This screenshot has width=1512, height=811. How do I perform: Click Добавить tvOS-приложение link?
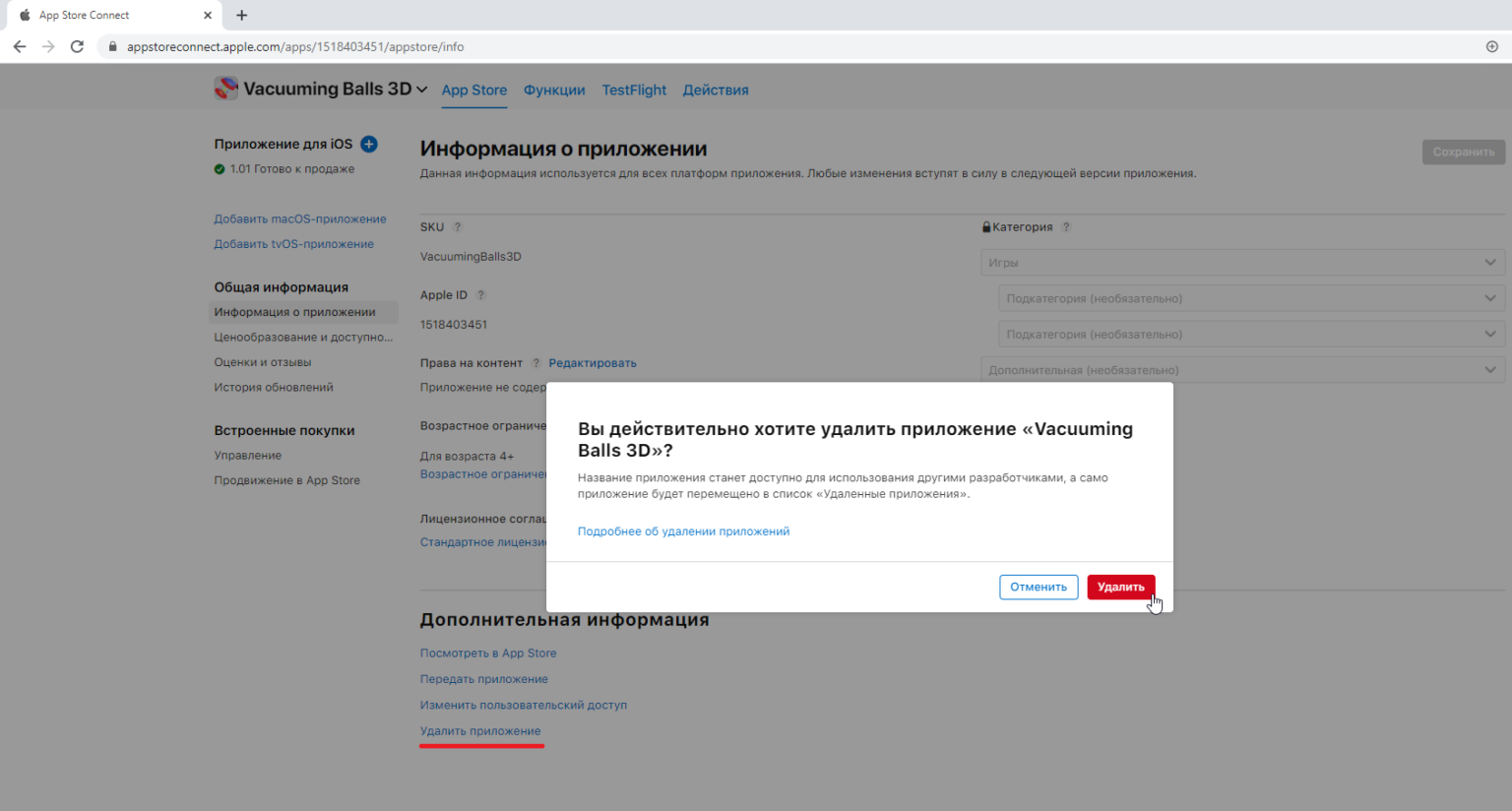pyautogui.click(x=294, y=244)
